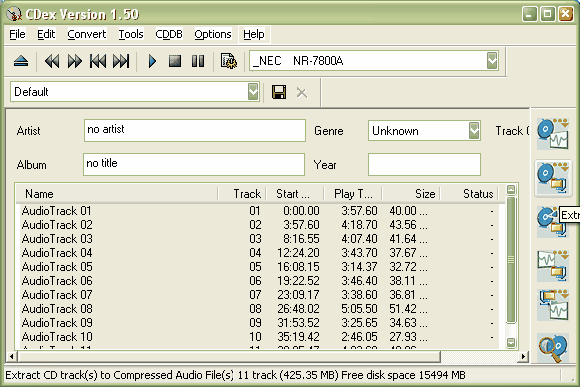Screen dimensions: 580x387
Task: Maximize the CDex window
Action: click(x=547, y=14)
